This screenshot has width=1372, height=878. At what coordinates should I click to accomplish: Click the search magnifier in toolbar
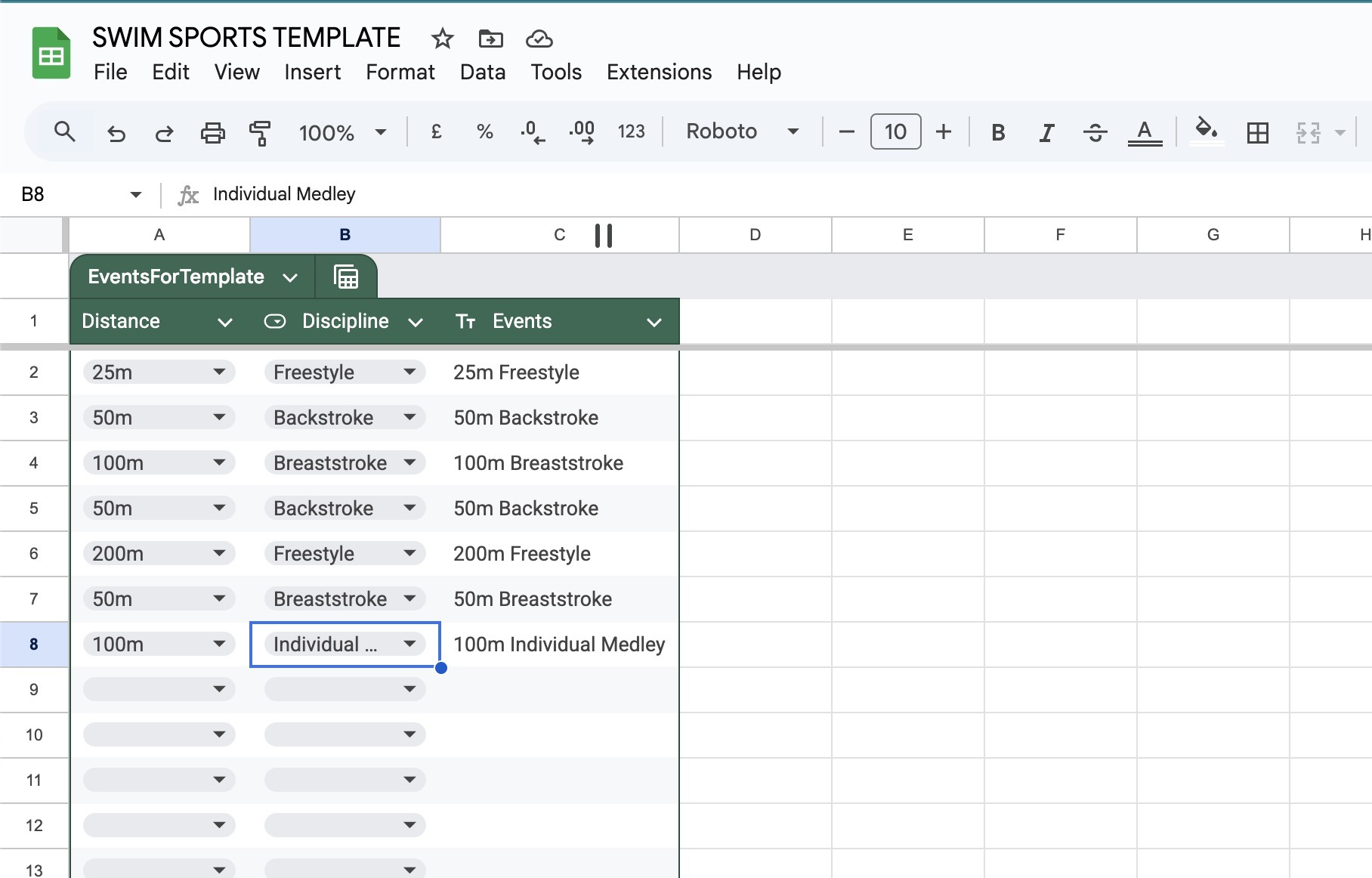click(65, 132)
